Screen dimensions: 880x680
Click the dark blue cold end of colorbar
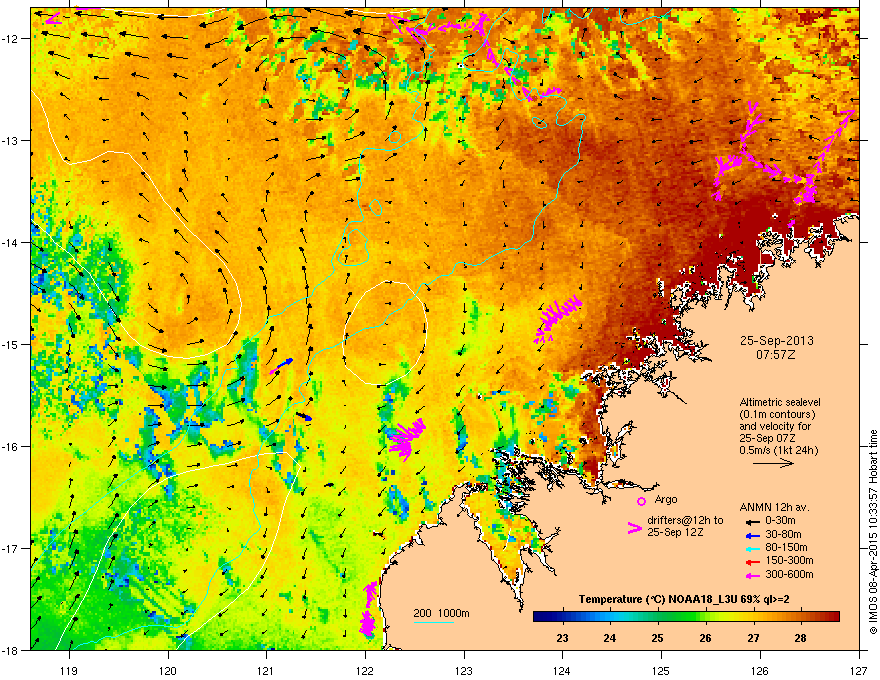pyautogui.click(x=540, y=617)
